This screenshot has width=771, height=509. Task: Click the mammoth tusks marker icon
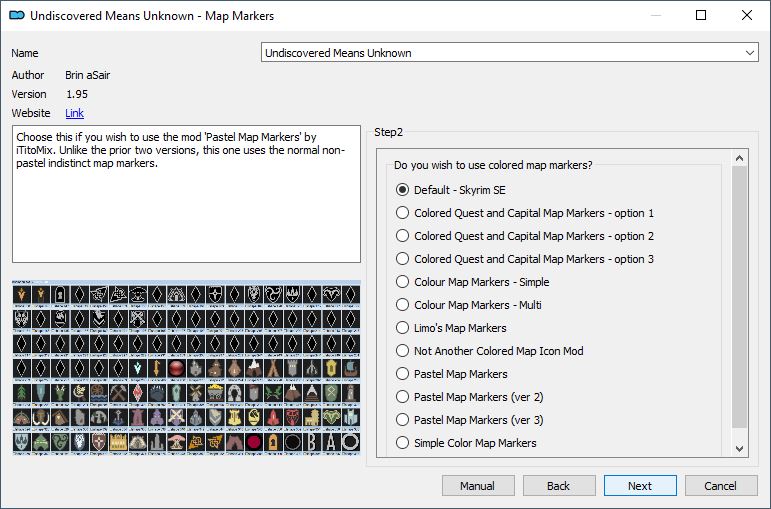click(x=41, y=418)
